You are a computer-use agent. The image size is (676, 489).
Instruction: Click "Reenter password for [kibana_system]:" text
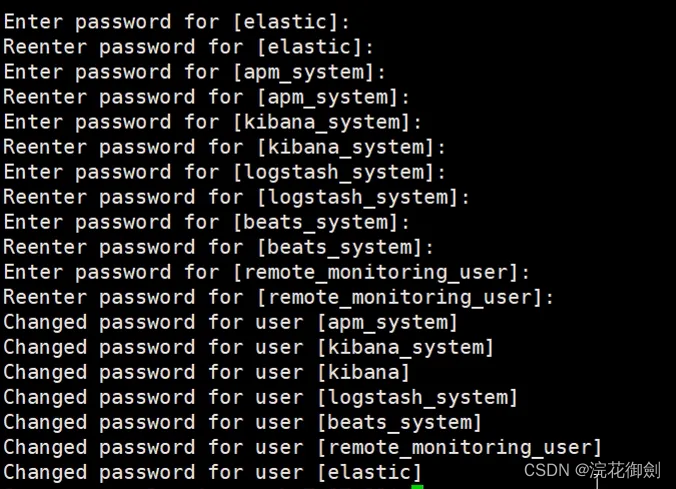coord(224,147)
